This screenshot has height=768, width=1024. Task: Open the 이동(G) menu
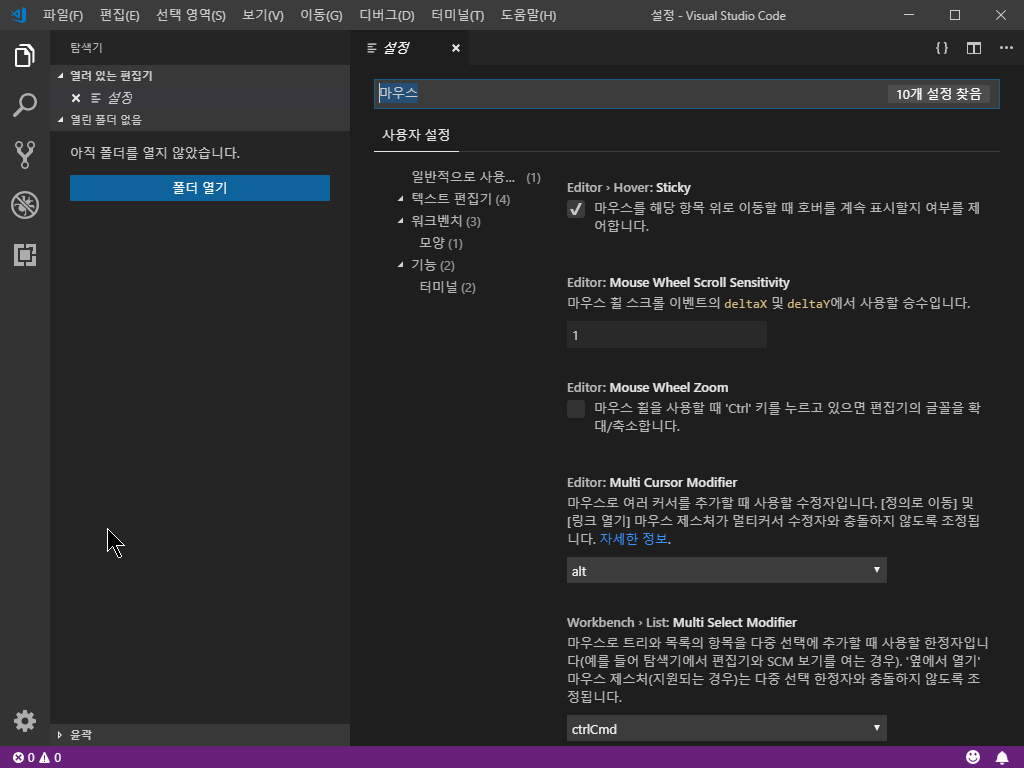[321, 15]
